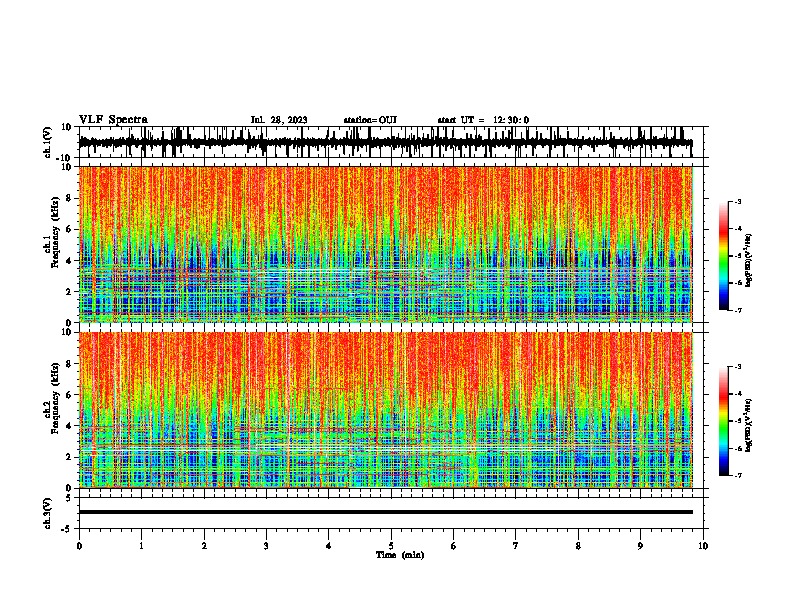The image size is (792, 612).
Task: Click the "-7" label on ch.1 color bar
Action: click(737, 310)
